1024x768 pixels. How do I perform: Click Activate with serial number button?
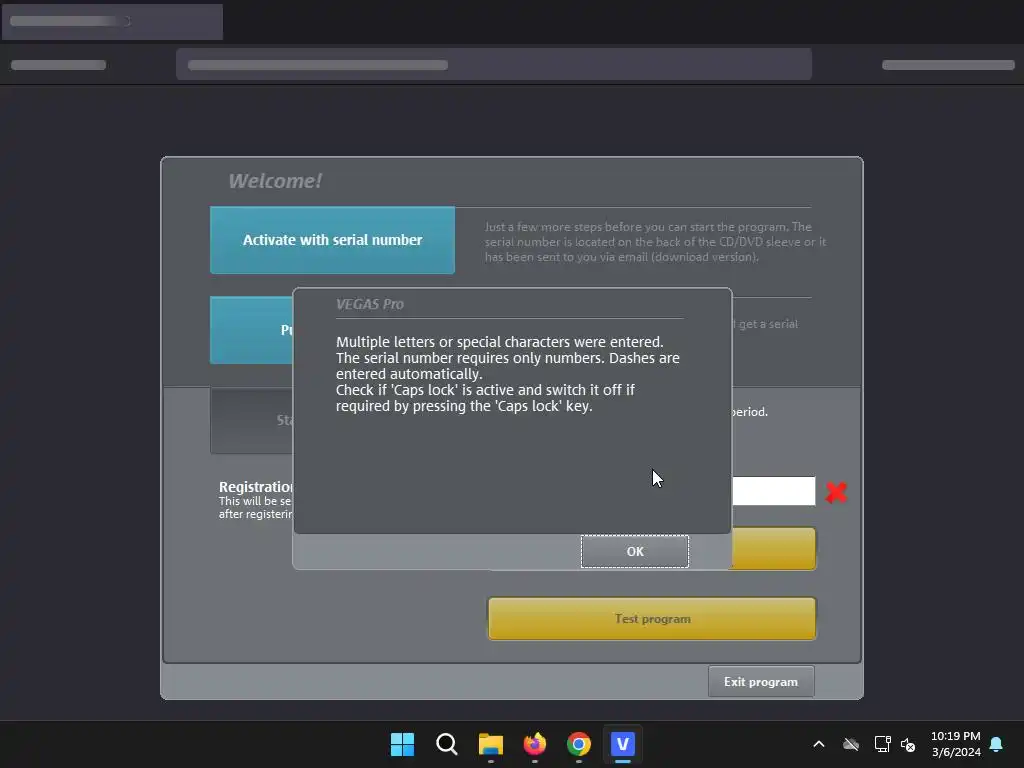click(x=332, y=240)
